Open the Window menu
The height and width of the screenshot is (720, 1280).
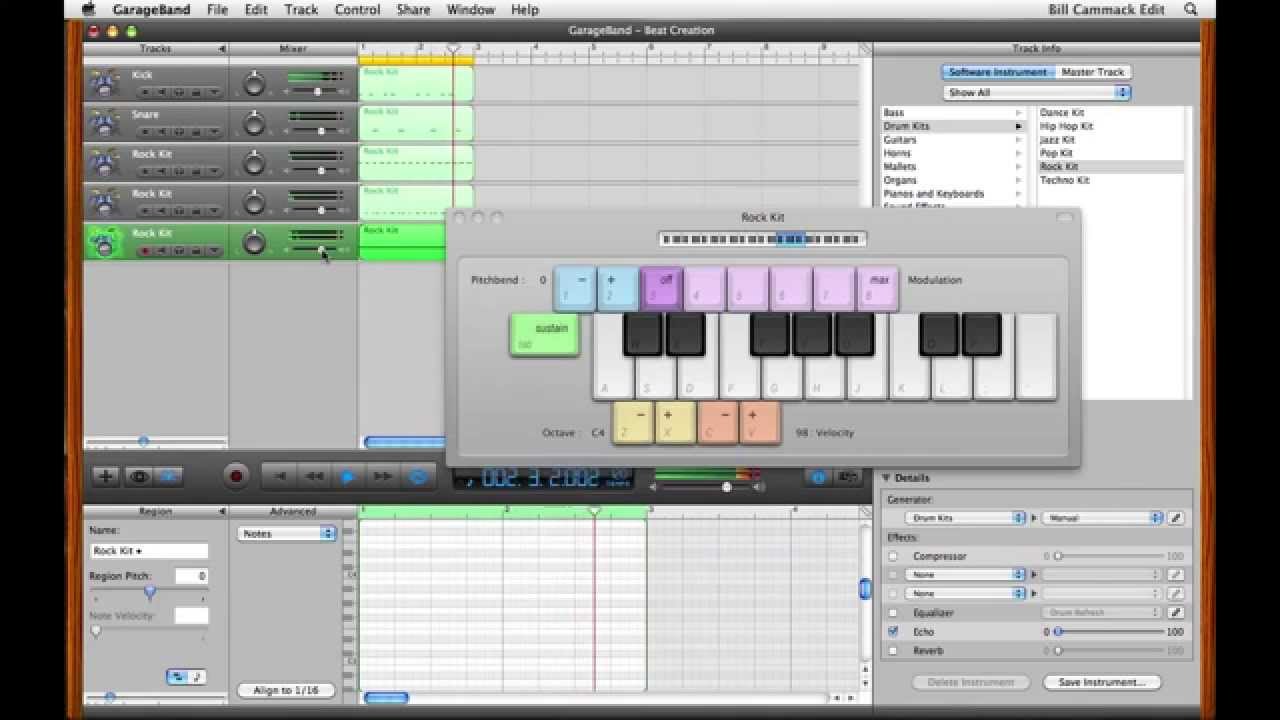coord(470,9)
